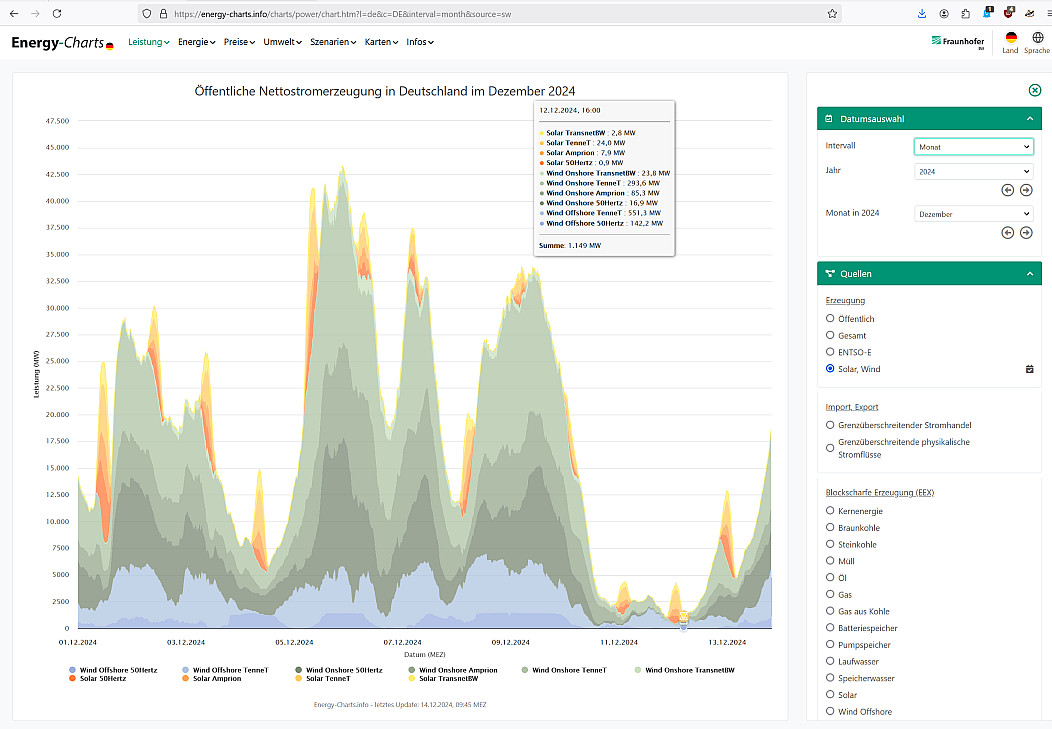Select the ENTSO-E source option
The width and height of the screenshot is (1052, 729).
tap(830, 352)
